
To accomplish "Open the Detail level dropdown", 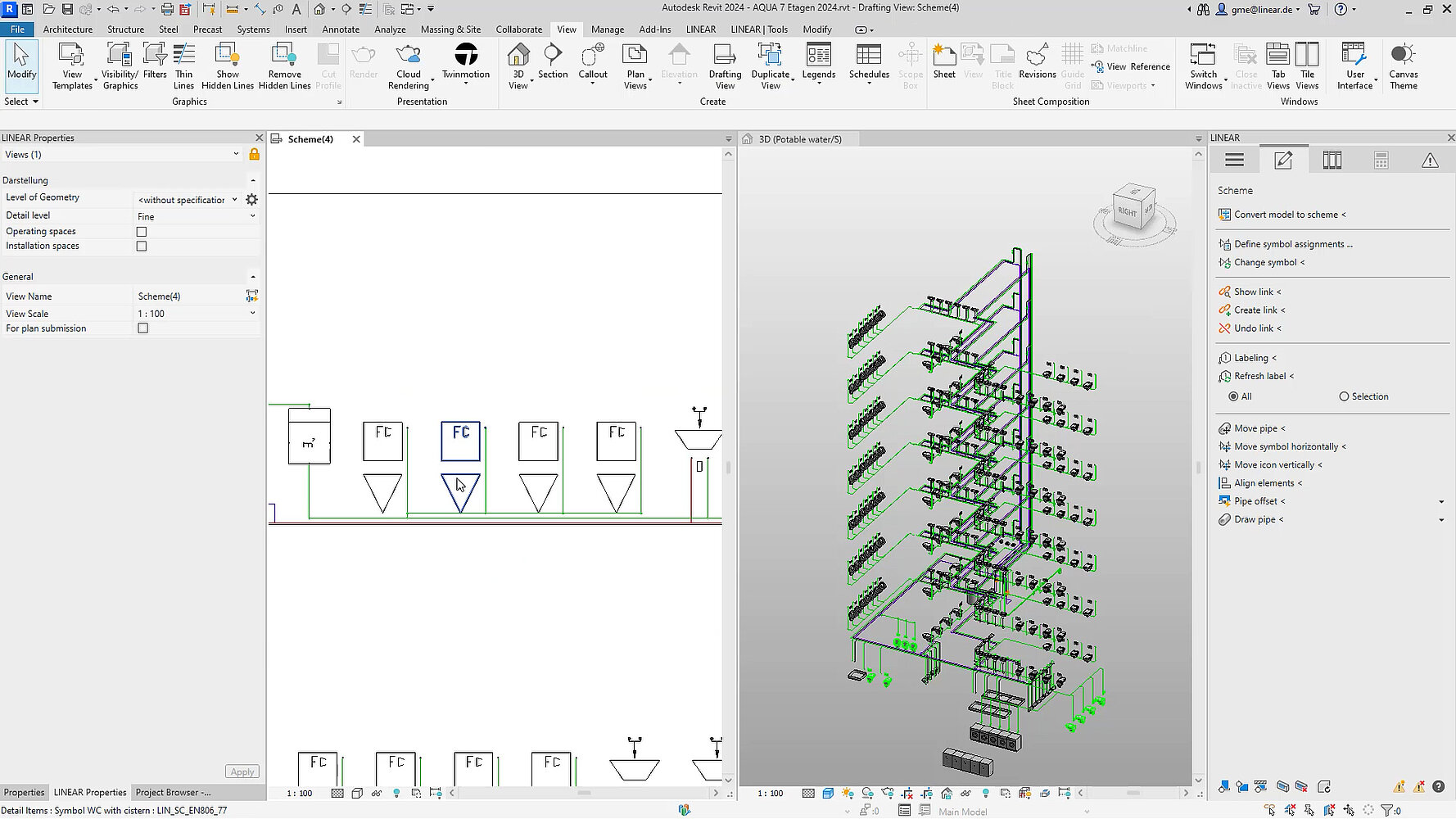I will (251, 215).
